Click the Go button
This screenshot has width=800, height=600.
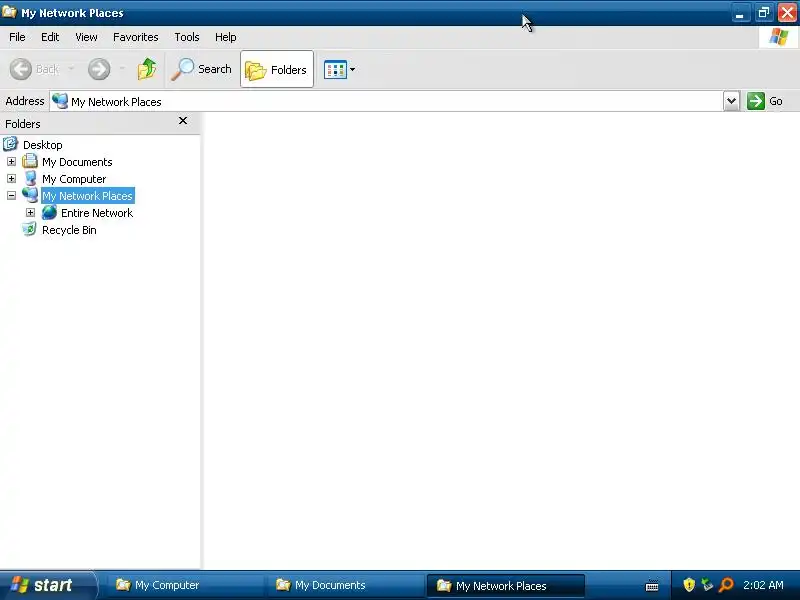pyautogui.click(x=765, y=101)
